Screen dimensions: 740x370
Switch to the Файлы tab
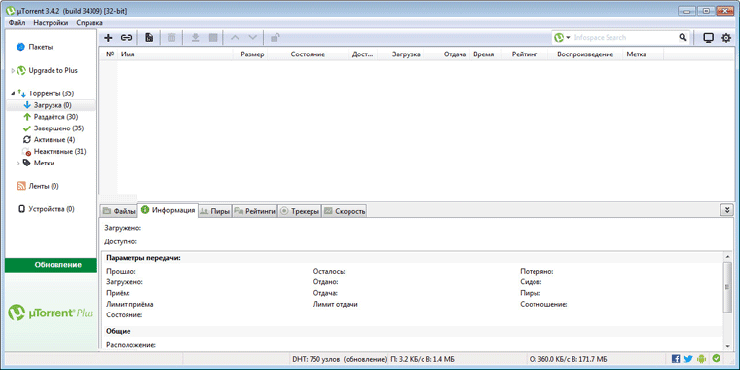tap(119, 211)
